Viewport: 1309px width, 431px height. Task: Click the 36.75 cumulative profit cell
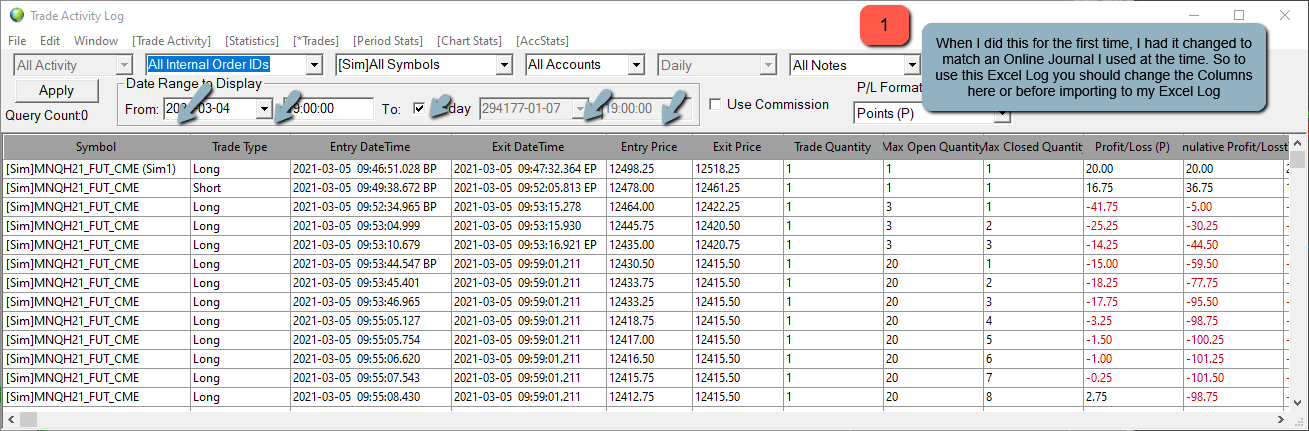pyautogui.click(x=1233, y=188)
